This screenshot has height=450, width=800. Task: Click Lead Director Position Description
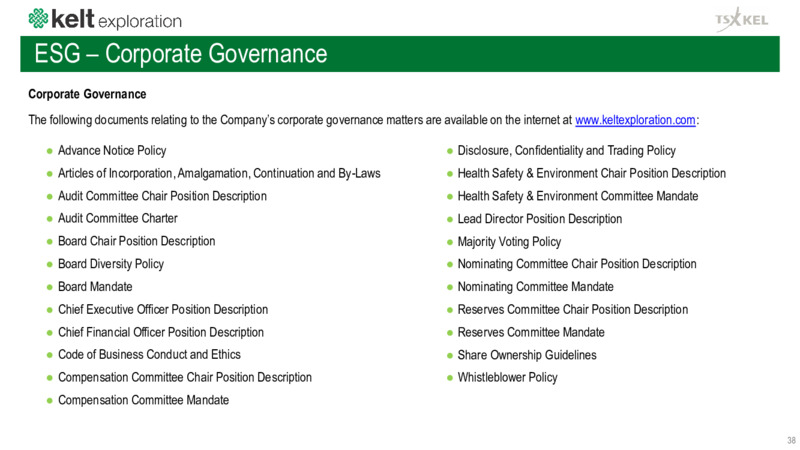540,219
